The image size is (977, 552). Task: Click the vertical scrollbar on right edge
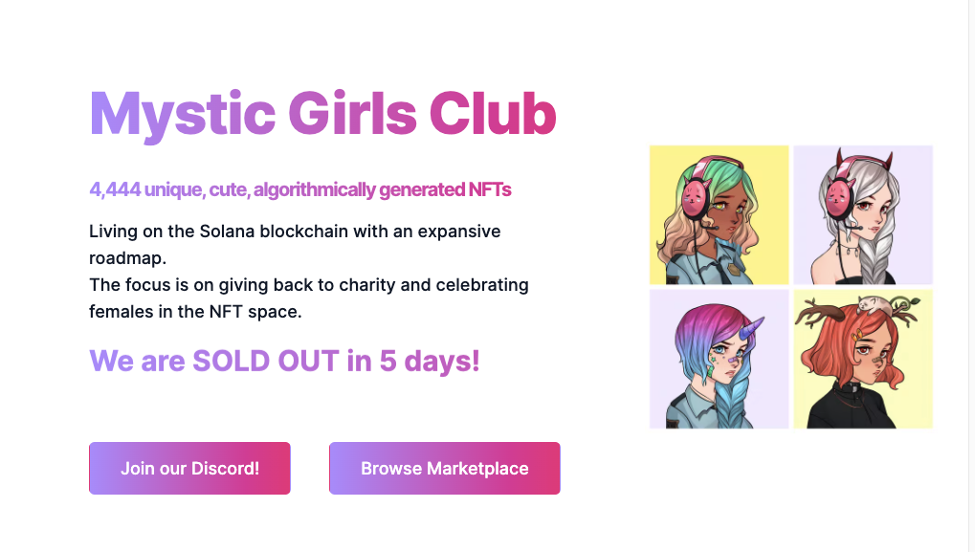tap(971, 276)
